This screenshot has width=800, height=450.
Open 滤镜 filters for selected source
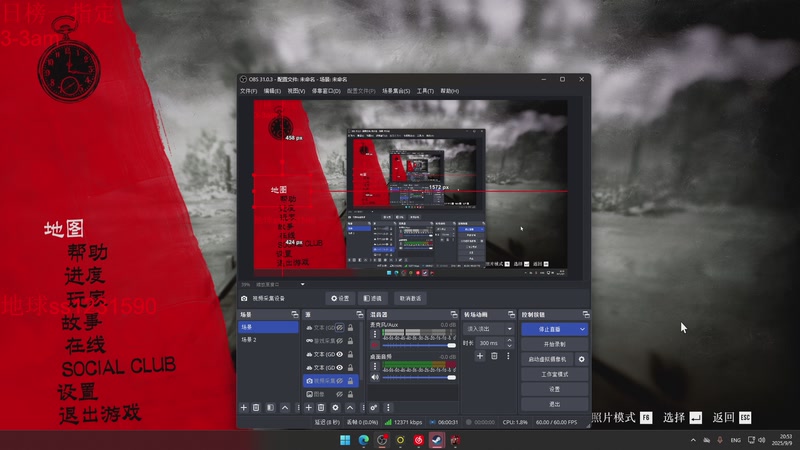[373, 298]
